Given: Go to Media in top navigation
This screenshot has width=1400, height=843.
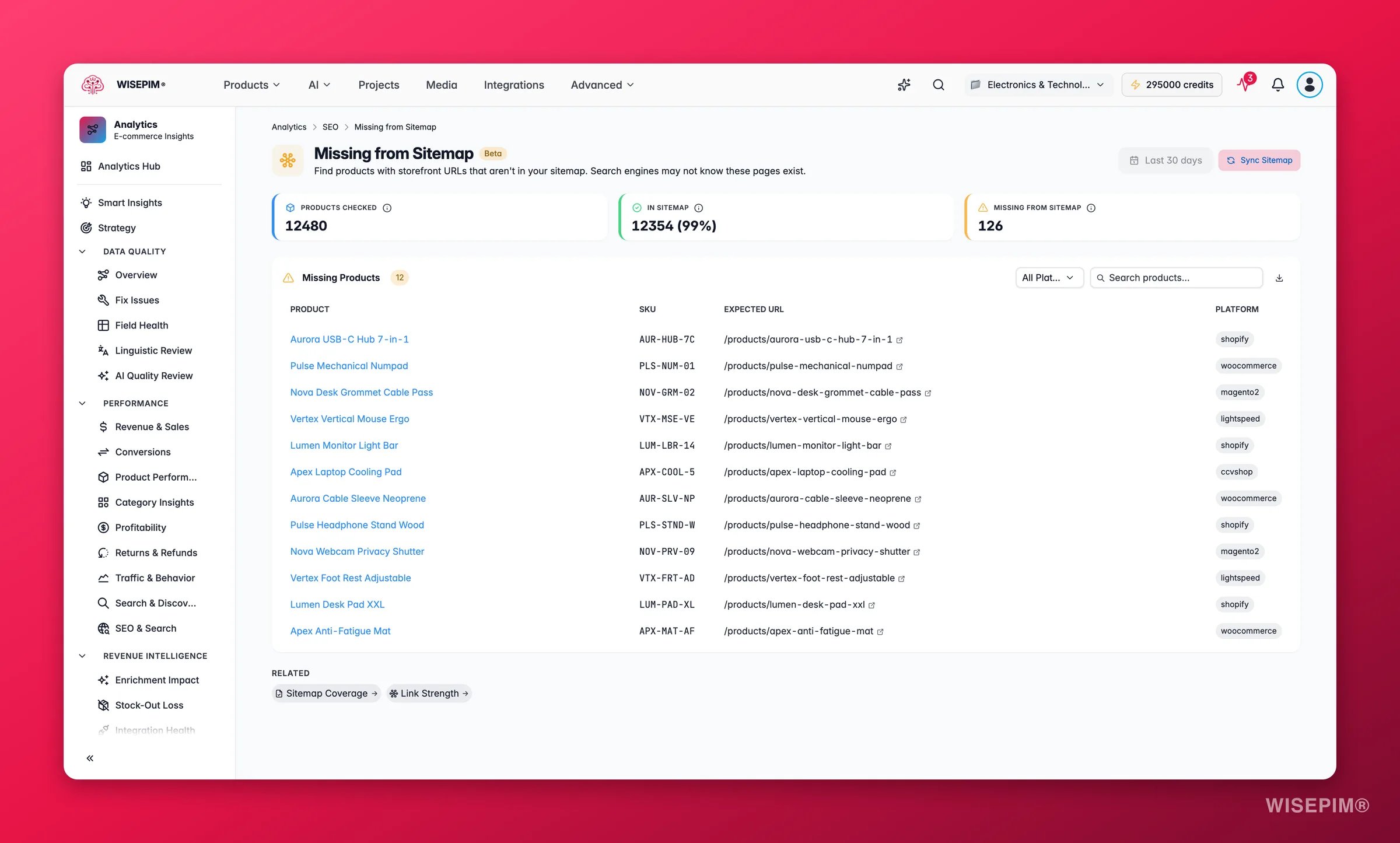Looking at the screenshot, I should tap(442, 85).
